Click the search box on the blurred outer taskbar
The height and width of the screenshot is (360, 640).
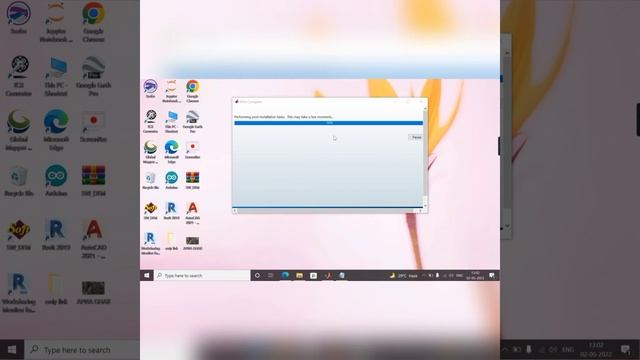[82, 350]
